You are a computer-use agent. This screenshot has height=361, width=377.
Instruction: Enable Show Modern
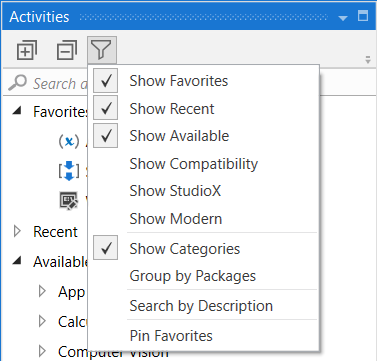(203, 219)
